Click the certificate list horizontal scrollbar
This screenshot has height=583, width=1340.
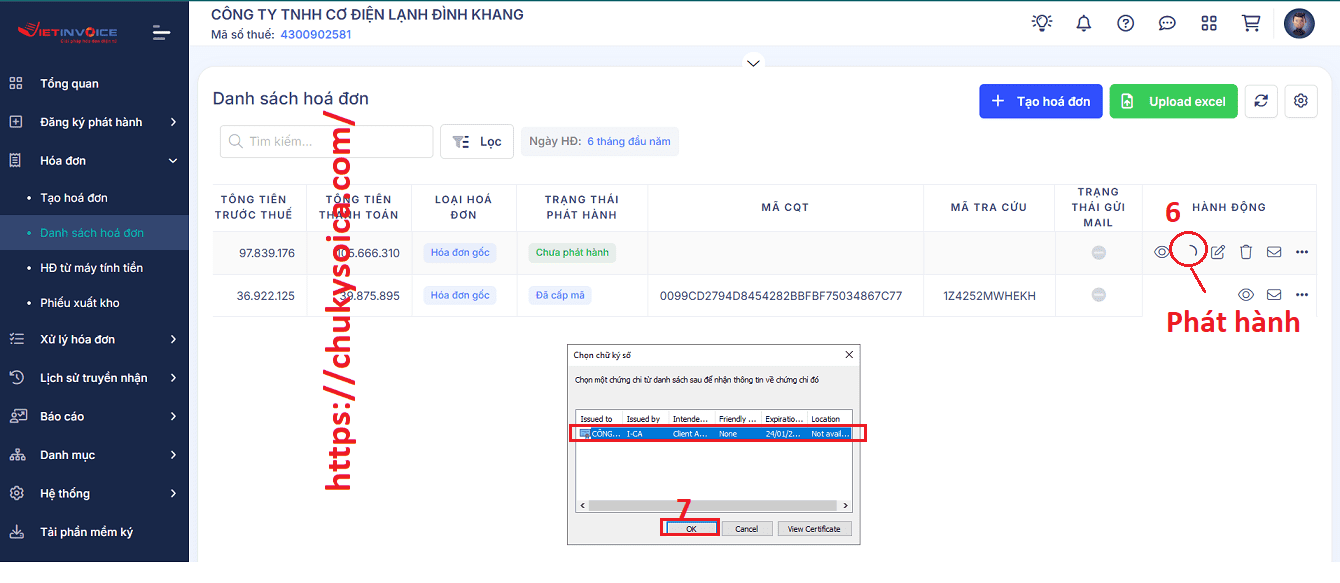(714, 506)
